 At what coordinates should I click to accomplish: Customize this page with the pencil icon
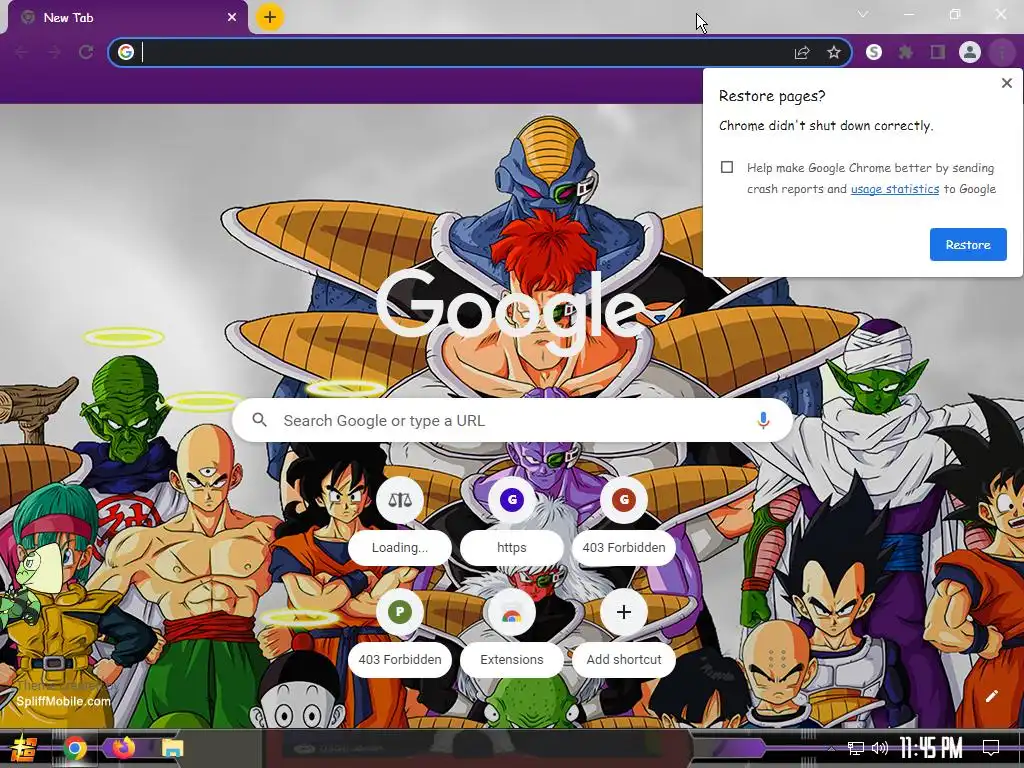point(991,696)
